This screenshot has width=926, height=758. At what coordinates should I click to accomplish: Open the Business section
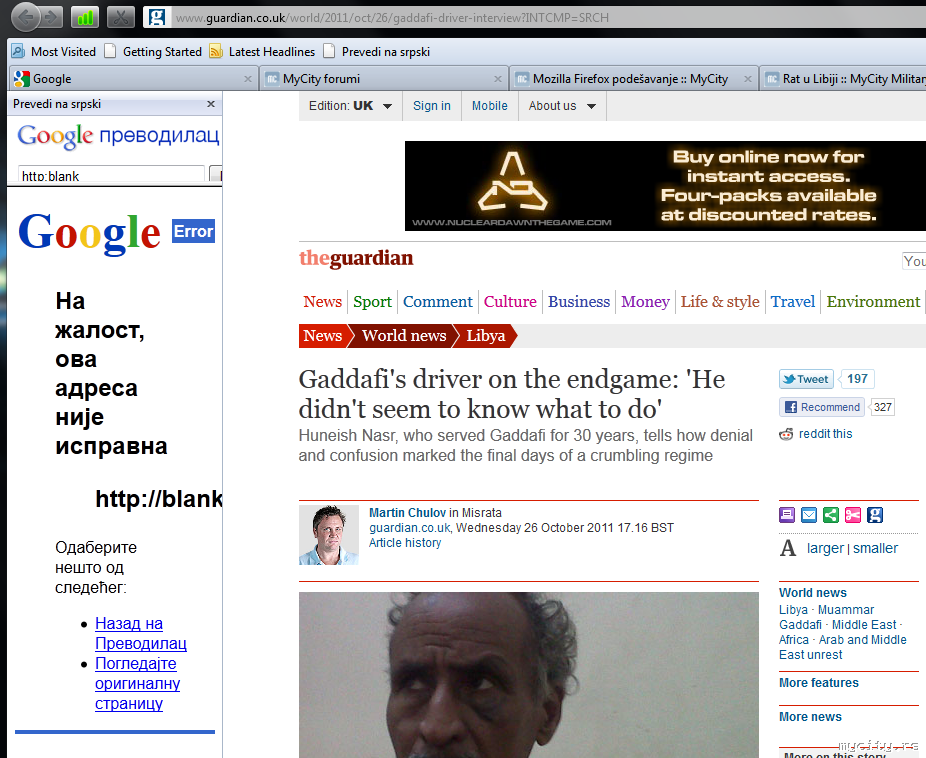(579, 302)
